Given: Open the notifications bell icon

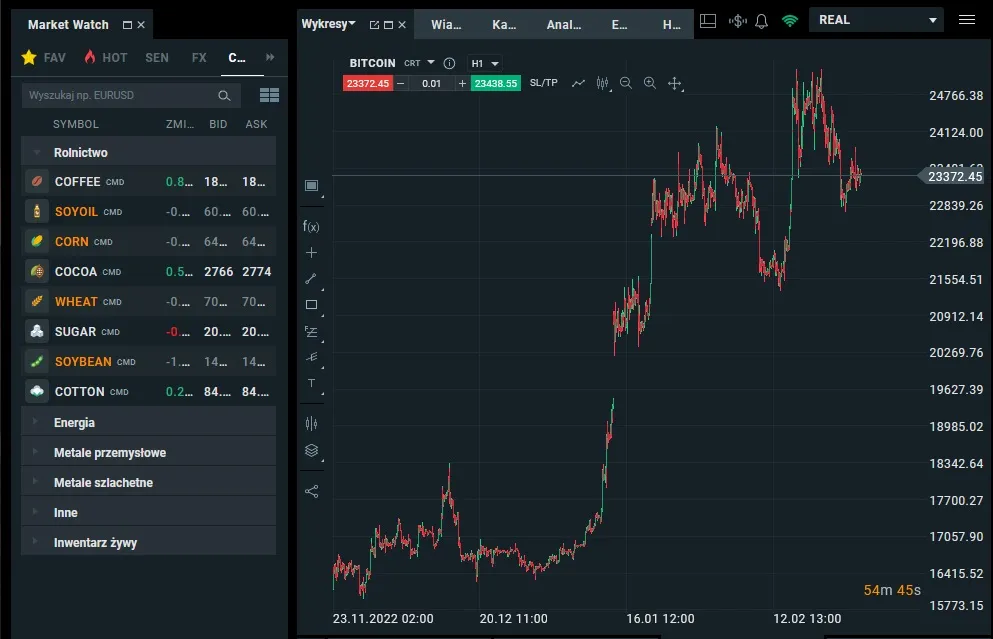Looking at the screenshot, I should 761,21.
